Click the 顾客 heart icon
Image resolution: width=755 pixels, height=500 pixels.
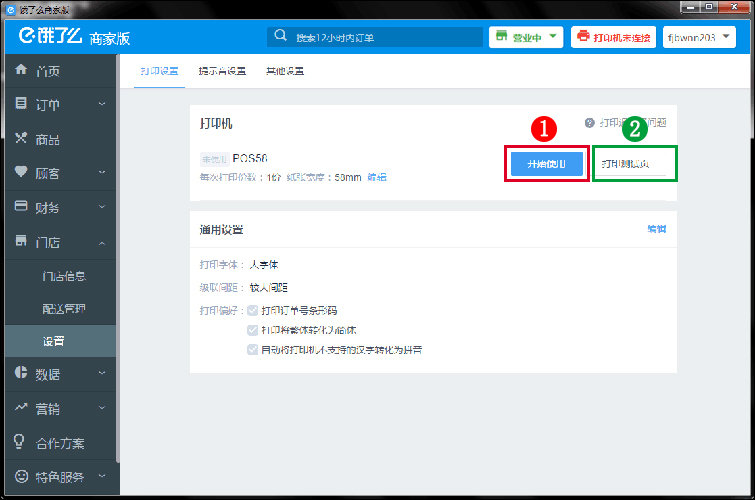click(x=21, y=173)
